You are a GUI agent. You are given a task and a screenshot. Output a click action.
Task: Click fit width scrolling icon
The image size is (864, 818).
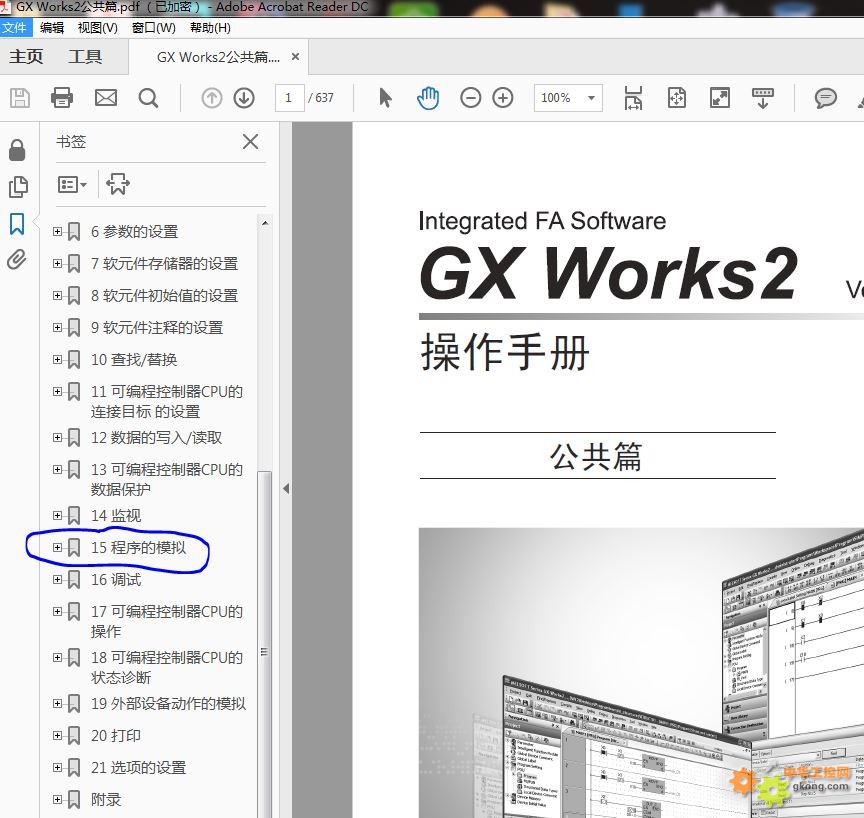coord(633,98)
